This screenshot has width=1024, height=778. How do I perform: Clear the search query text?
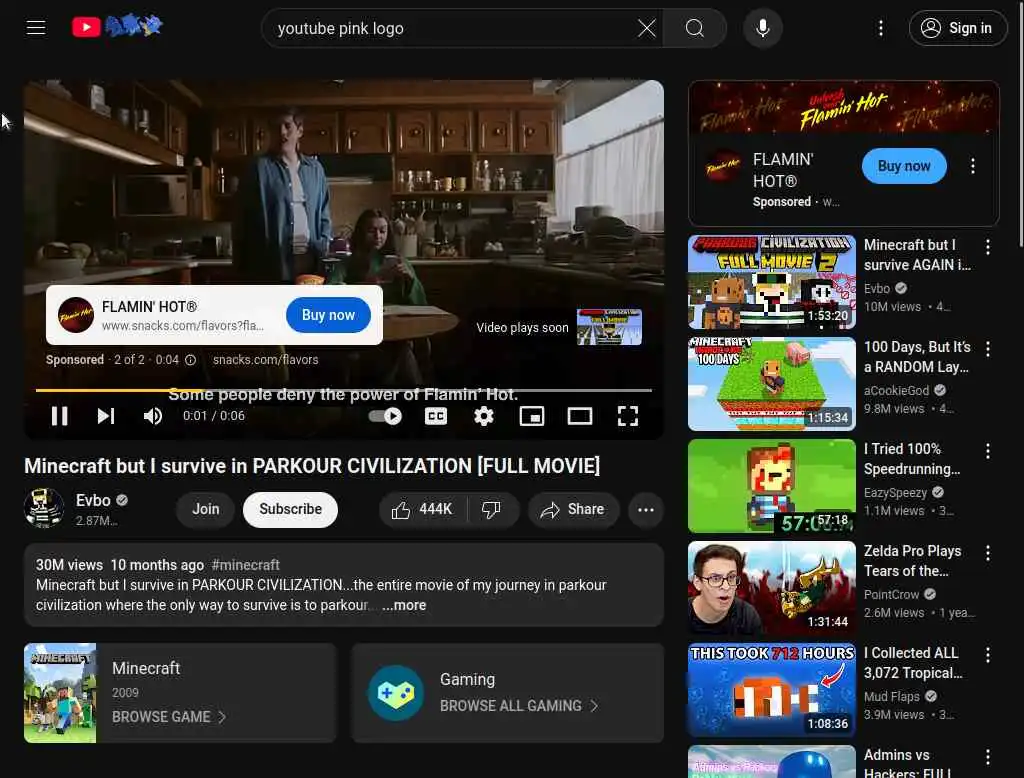(647, 28)
